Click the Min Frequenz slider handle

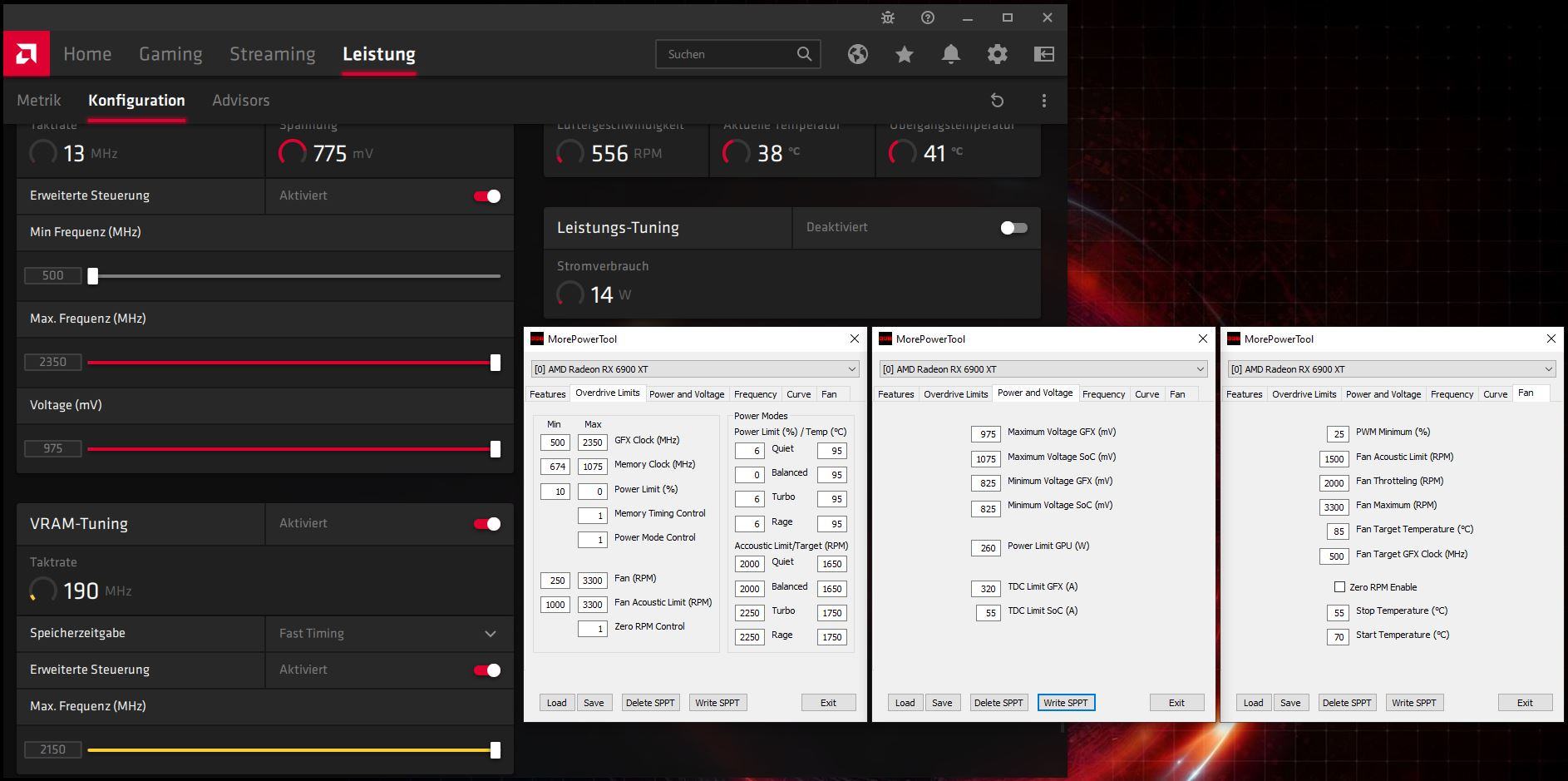[x=93, y=275]
